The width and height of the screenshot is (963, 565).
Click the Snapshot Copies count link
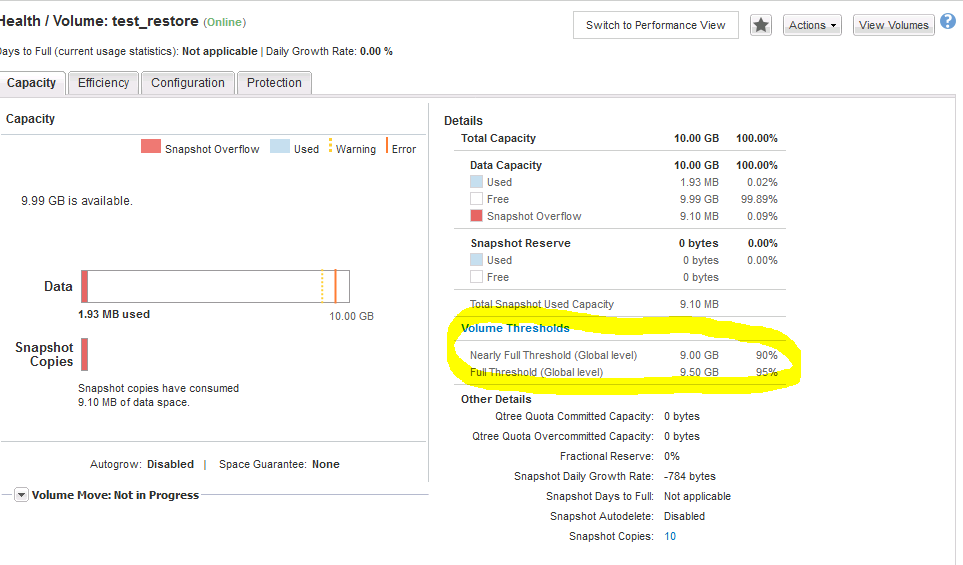tap(670, 536)
